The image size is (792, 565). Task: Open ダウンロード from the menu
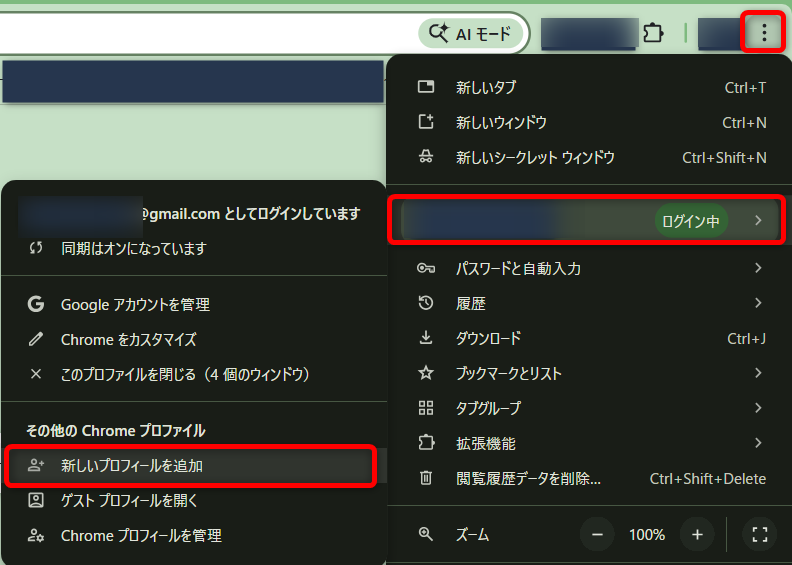pyautogui.click(x=488, y=338)
